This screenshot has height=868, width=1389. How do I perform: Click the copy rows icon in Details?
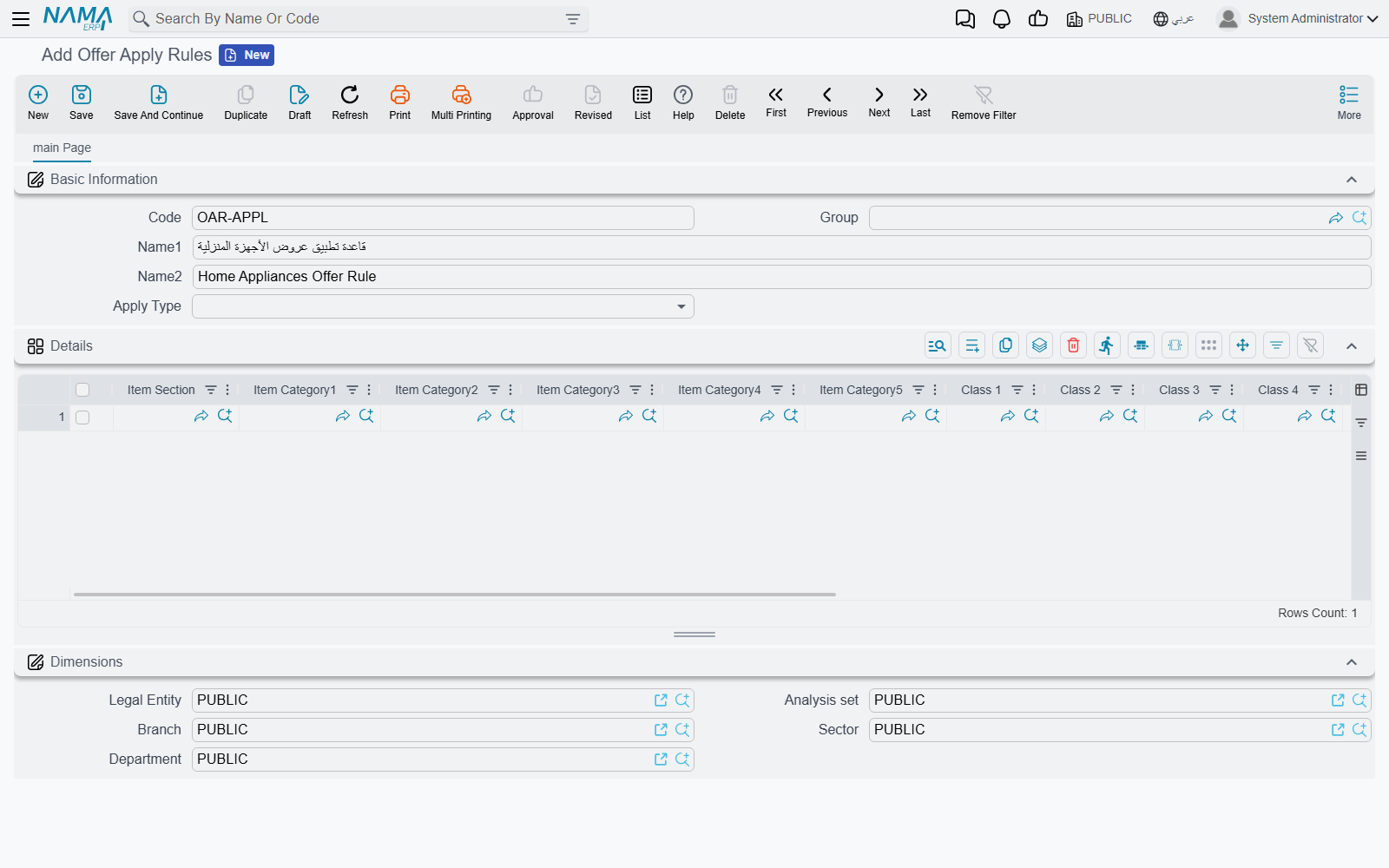(1005, 345)
